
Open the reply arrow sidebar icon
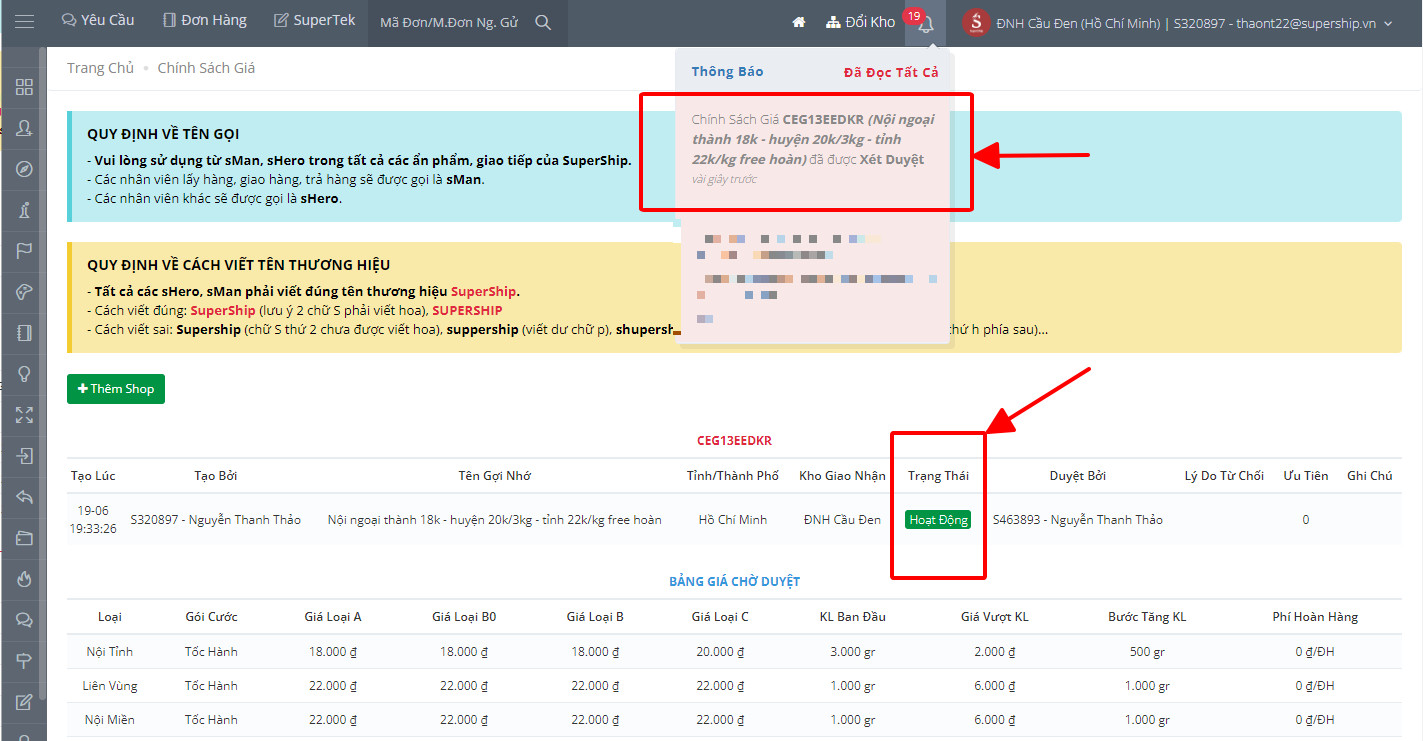(x=25, y=496)
